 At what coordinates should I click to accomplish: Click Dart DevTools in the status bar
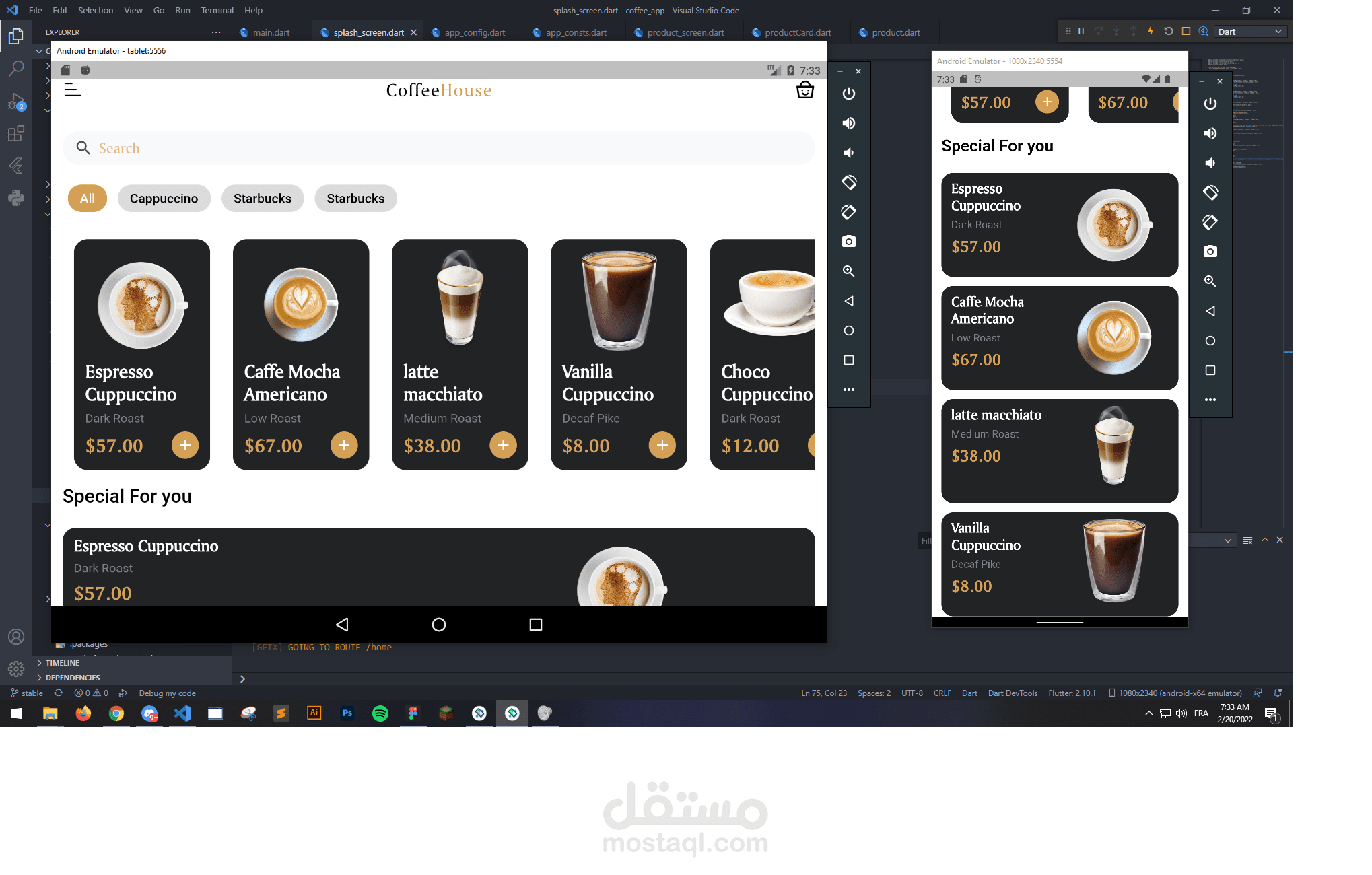point(1012,693)
